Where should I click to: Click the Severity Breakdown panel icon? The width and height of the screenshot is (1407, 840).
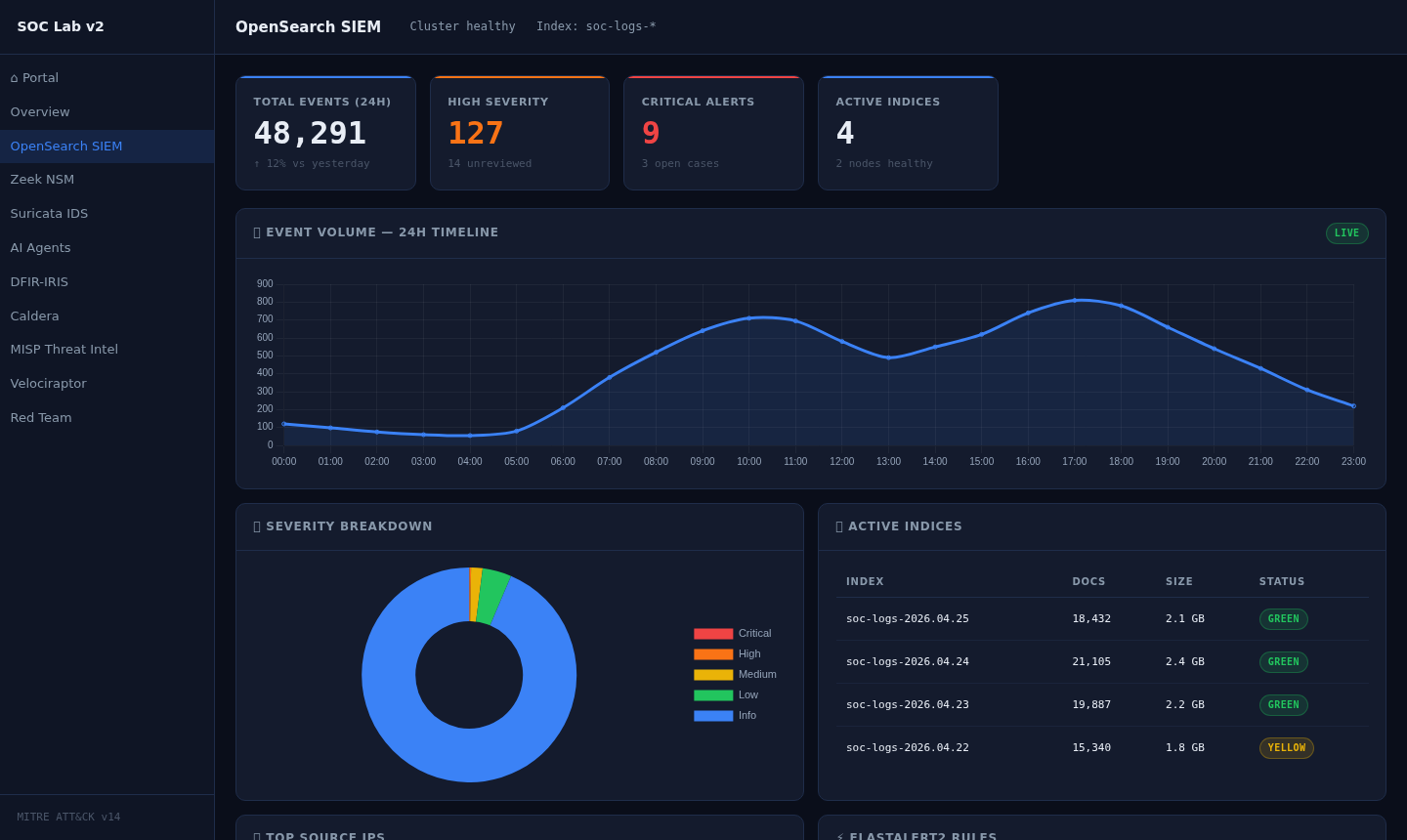(x=257, y=525)
